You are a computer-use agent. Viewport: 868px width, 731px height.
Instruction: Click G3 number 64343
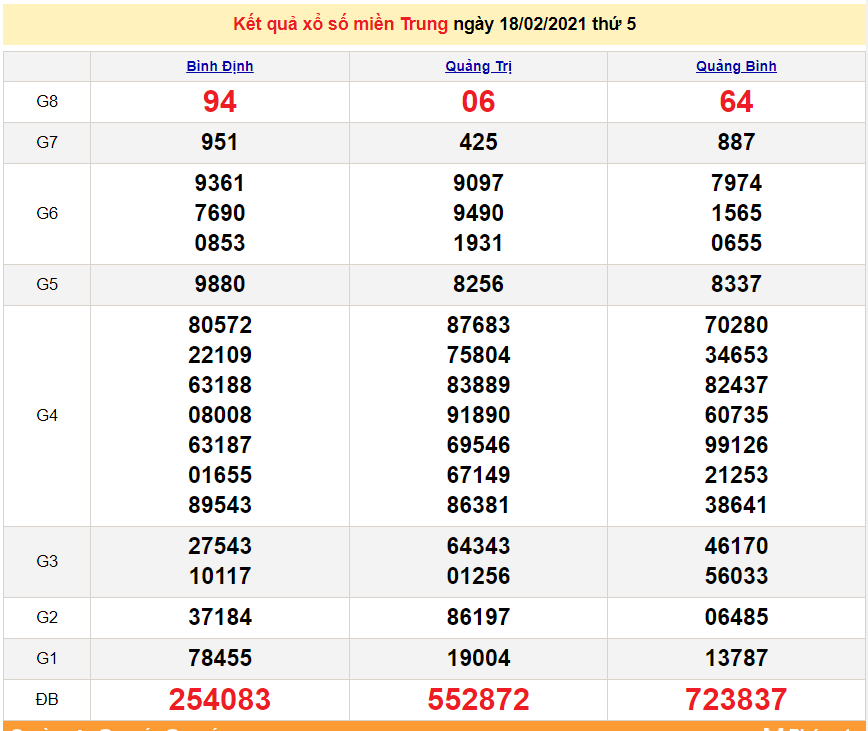pyautogui.click(x=478, y=546)
